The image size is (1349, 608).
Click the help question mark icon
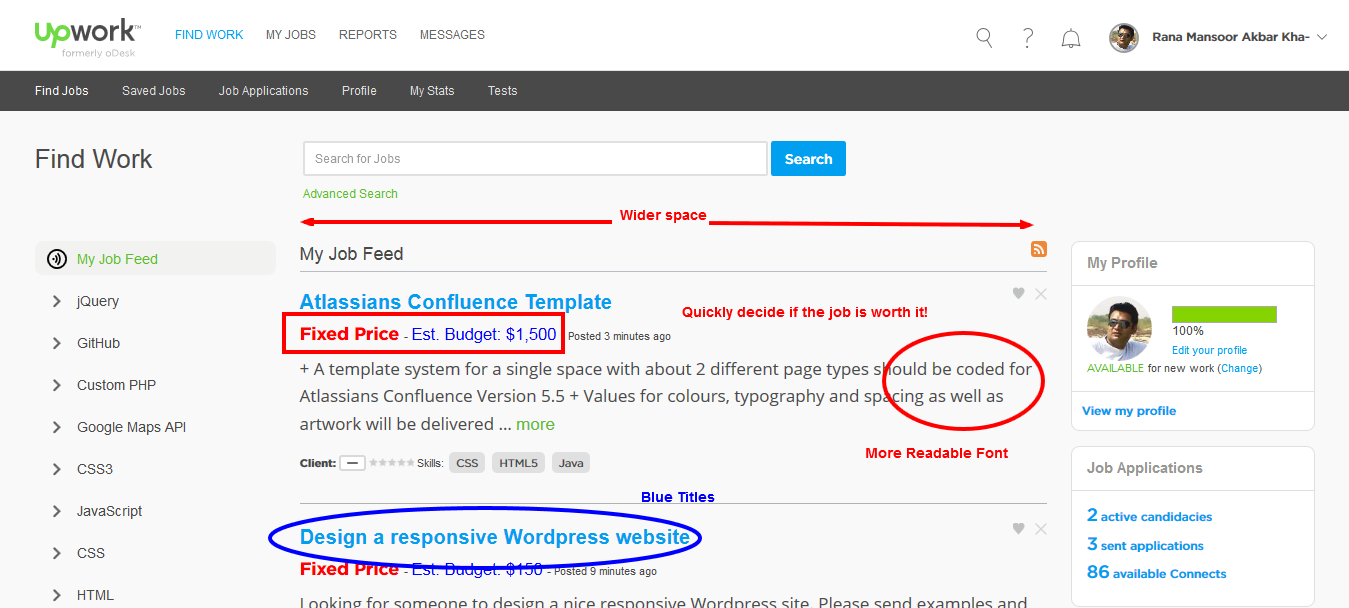pyautogui.click(x=1027, y=36)
